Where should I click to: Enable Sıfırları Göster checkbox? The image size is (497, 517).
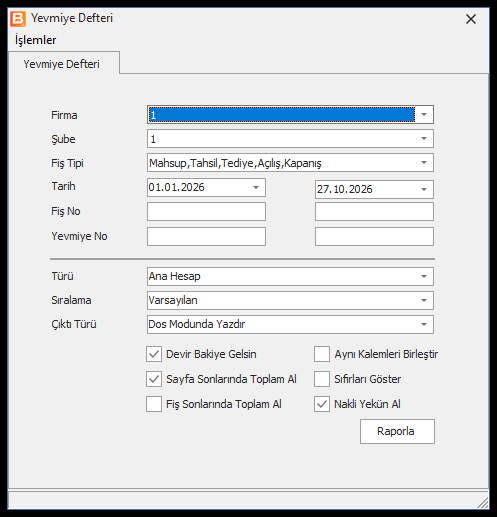point(322,379)
